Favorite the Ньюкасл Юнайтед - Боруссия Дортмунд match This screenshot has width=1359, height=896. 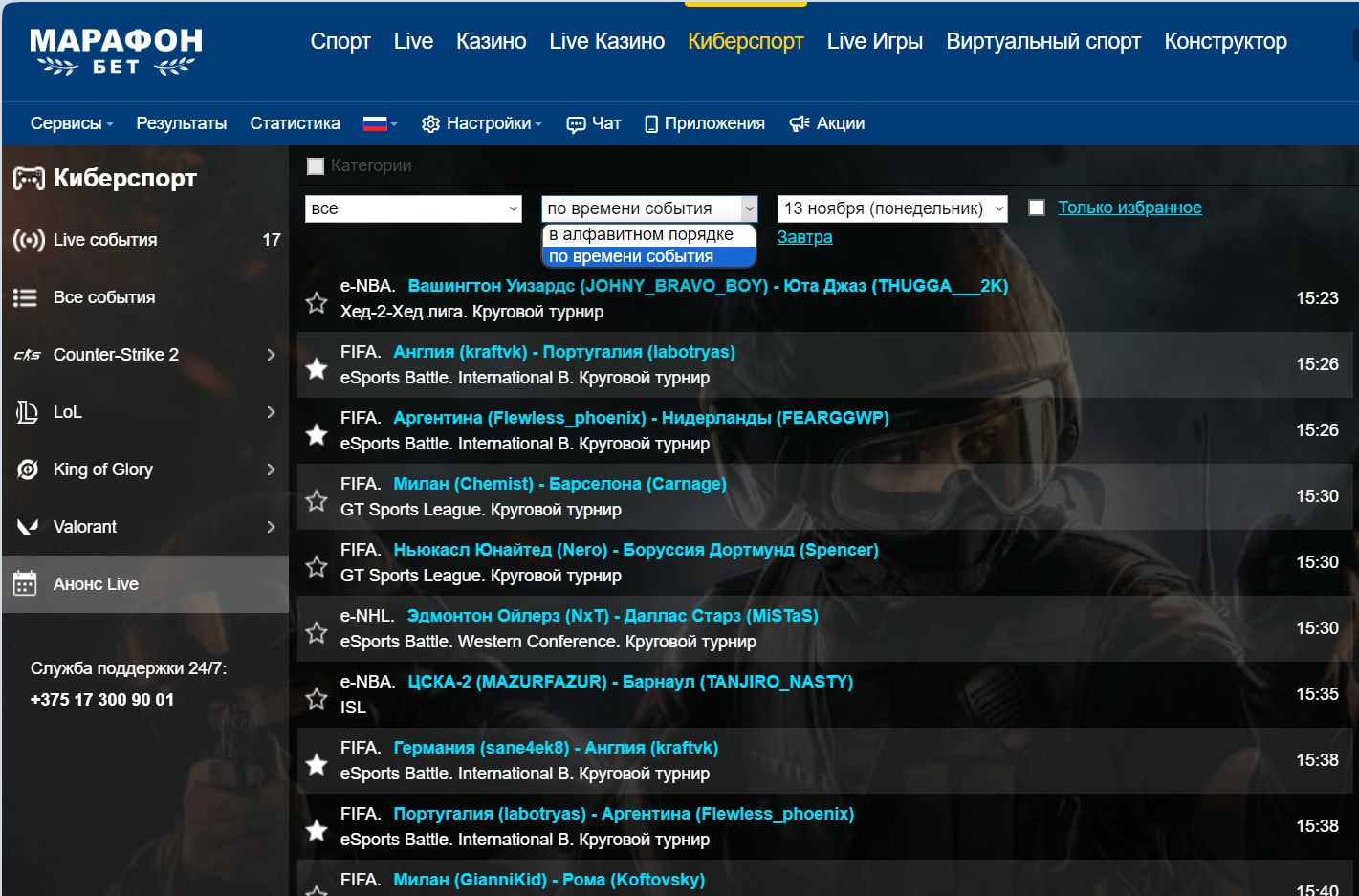(317, 566)
